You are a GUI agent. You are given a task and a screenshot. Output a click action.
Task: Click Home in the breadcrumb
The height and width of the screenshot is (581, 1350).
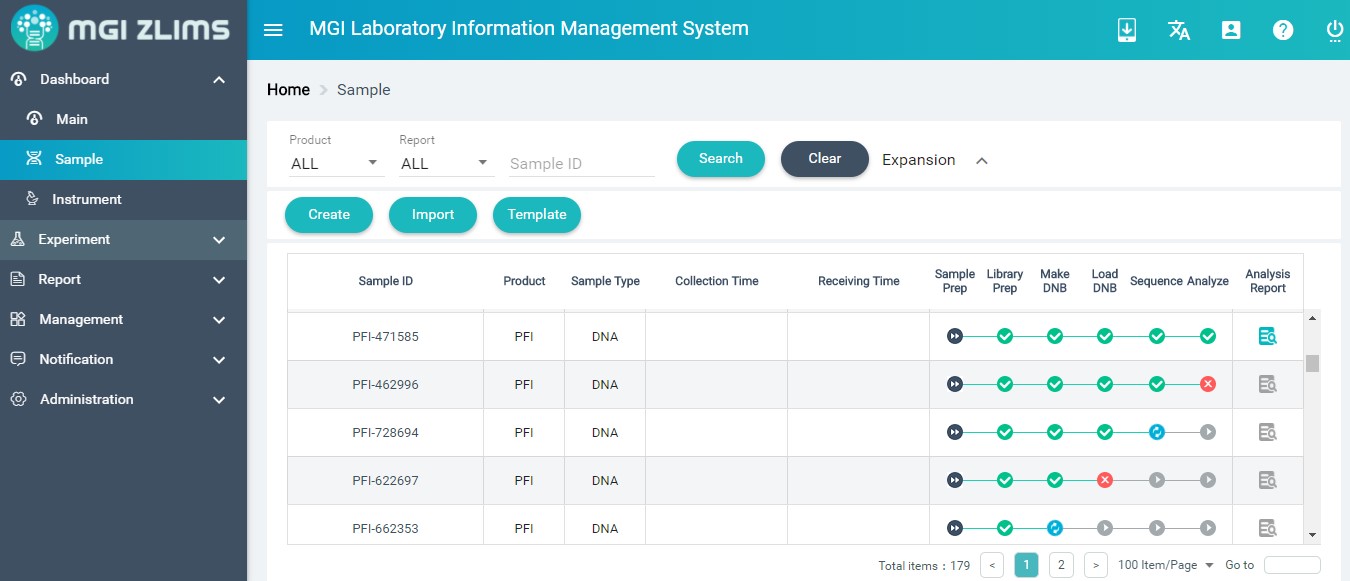tap(288, 90)
